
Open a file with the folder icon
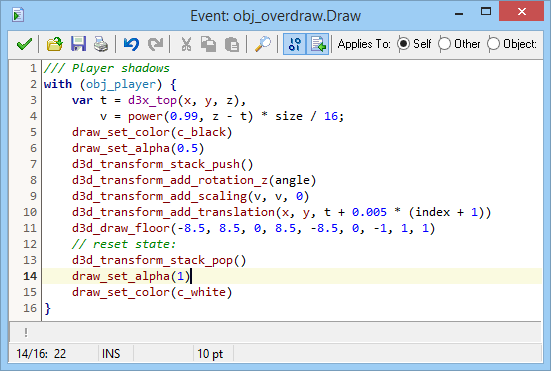[x=55, y=44]
